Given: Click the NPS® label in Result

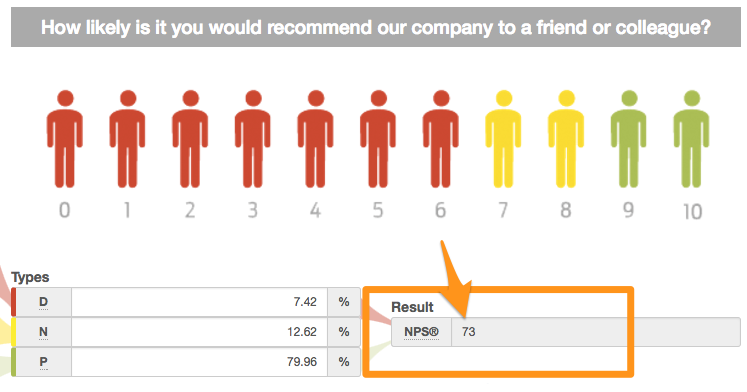Looking at the screenshot, I should tap(422, 332).
